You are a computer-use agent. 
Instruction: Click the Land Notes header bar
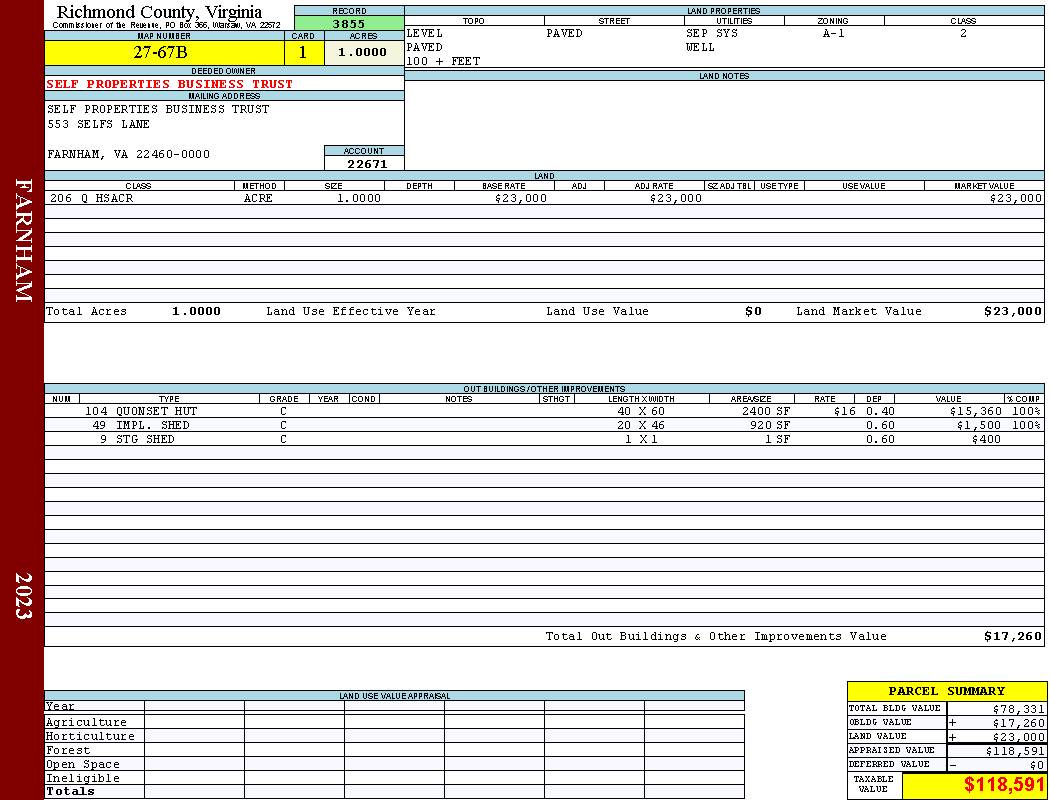click(724, 76)
